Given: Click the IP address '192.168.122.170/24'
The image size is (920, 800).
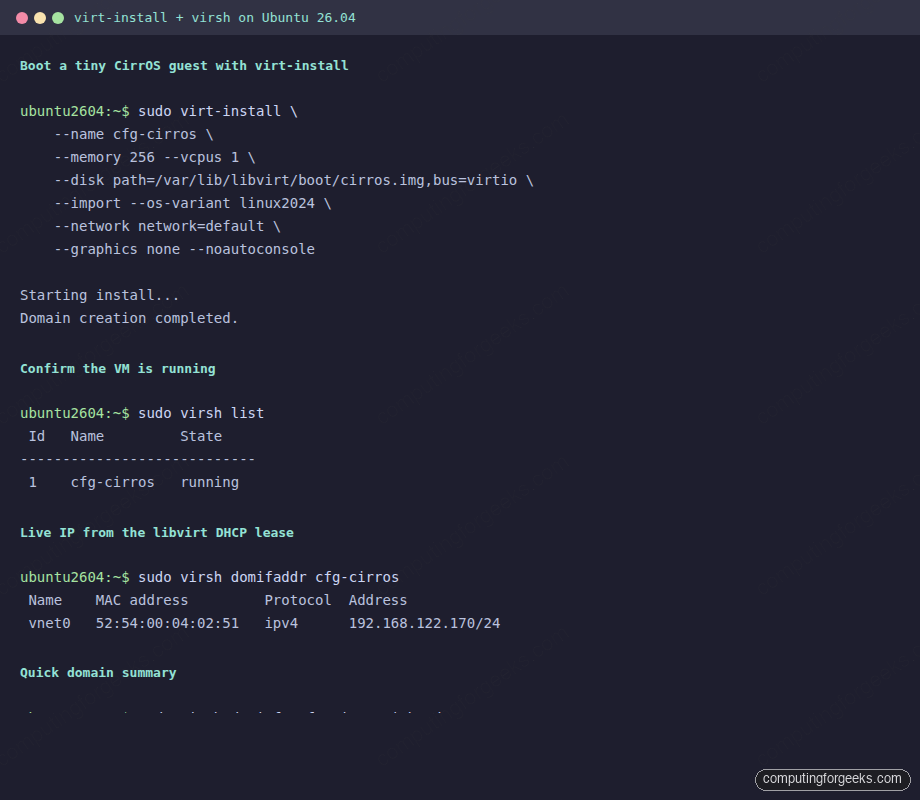Looking at the screenshot, I should [x=425, y=623].
